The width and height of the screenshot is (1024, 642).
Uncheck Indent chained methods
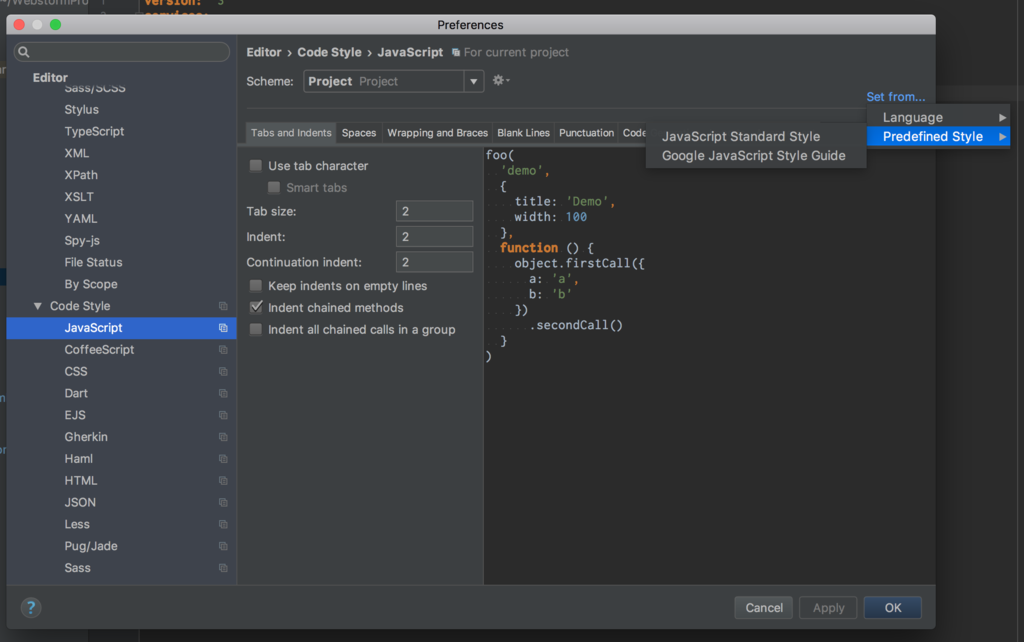pyautogui.click(x=256, y=307)
